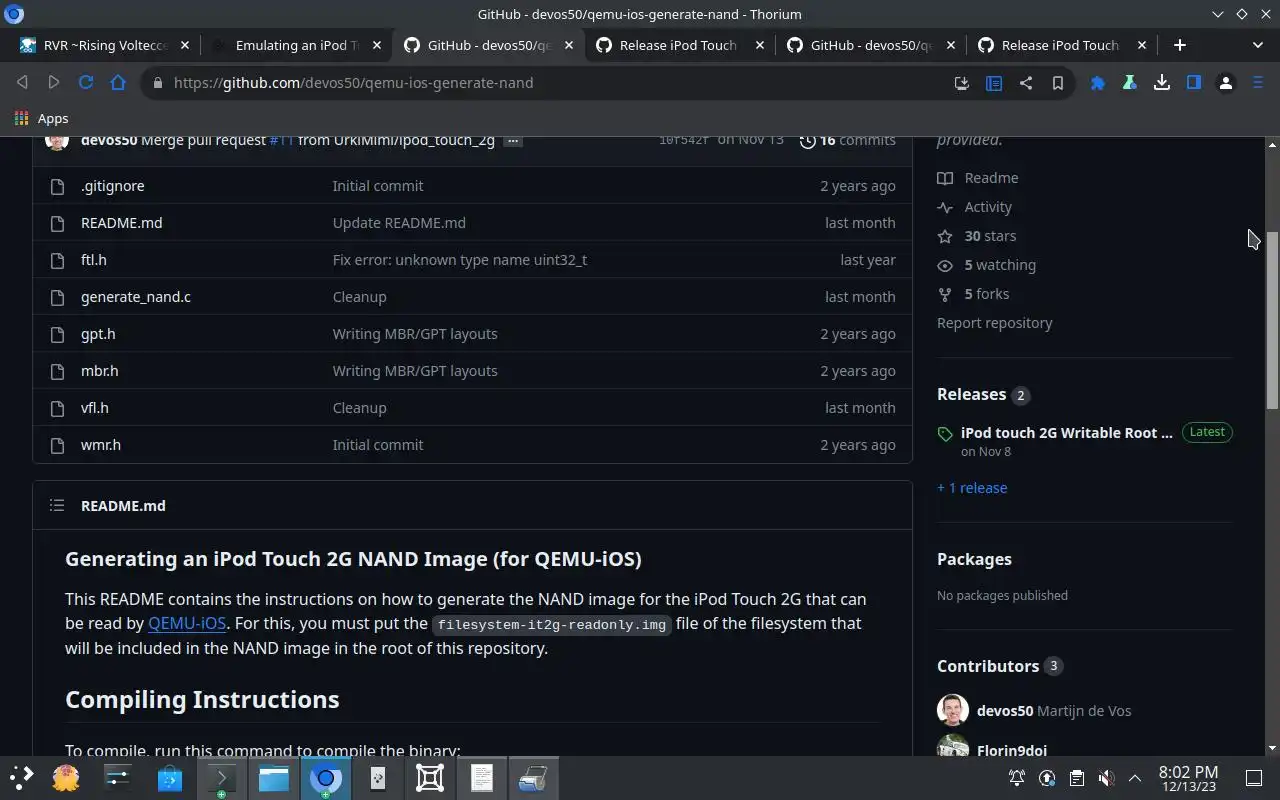Open the profile avatar icon
Screen dimensions: 1280x800
click(x=1226, y=83)
